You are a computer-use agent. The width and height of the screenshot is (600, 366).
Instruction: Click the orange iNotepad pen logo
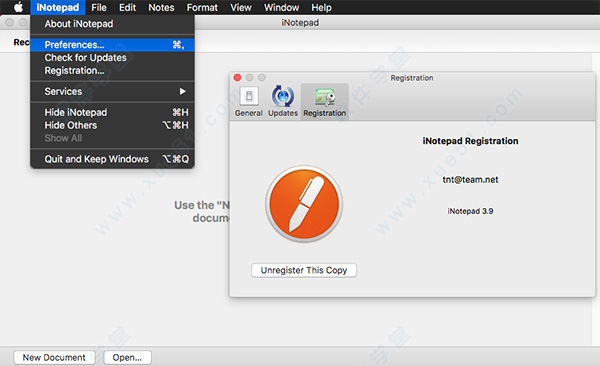(x=304, y=204)
